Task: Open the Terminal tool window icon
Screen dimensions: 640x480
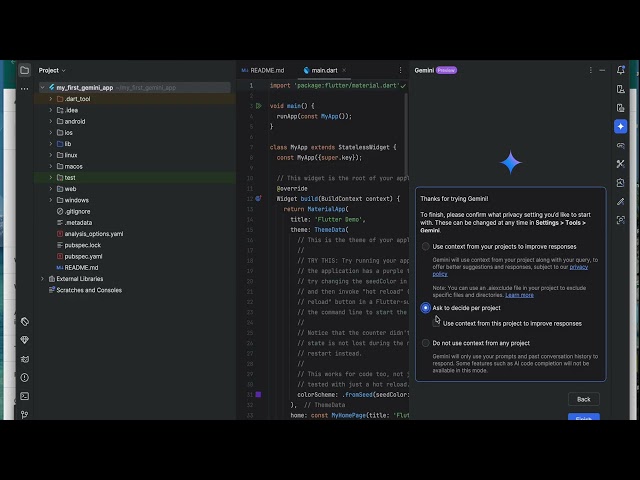Action: (24, 396)
